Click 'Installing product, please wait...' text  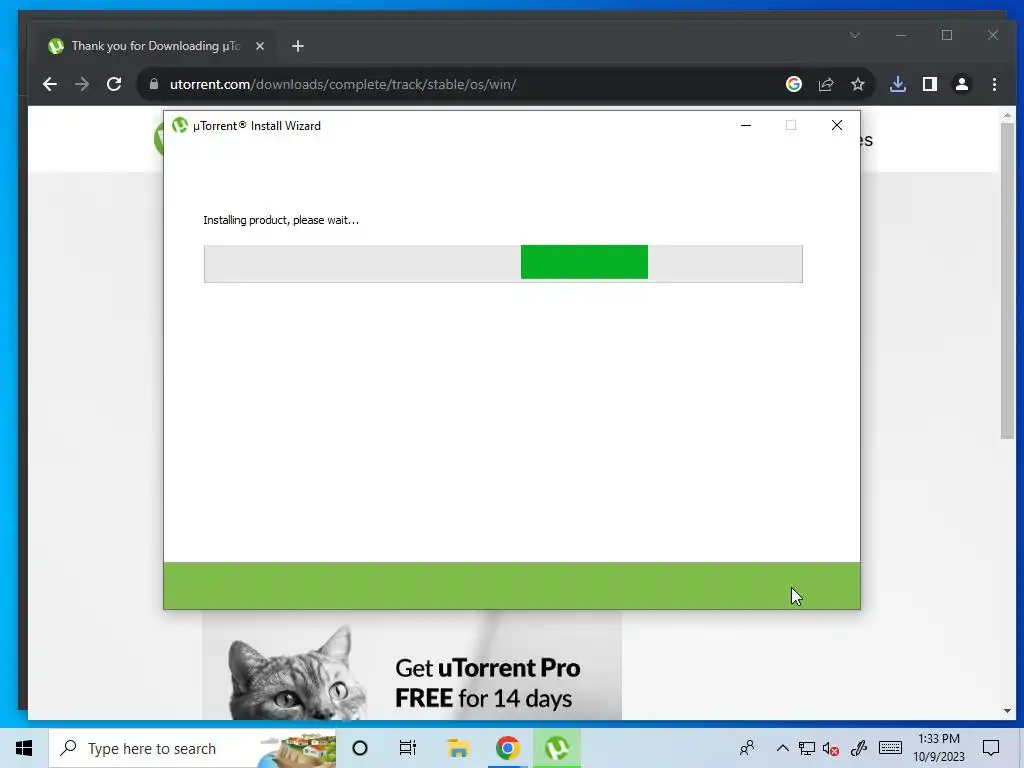[281, 220]
